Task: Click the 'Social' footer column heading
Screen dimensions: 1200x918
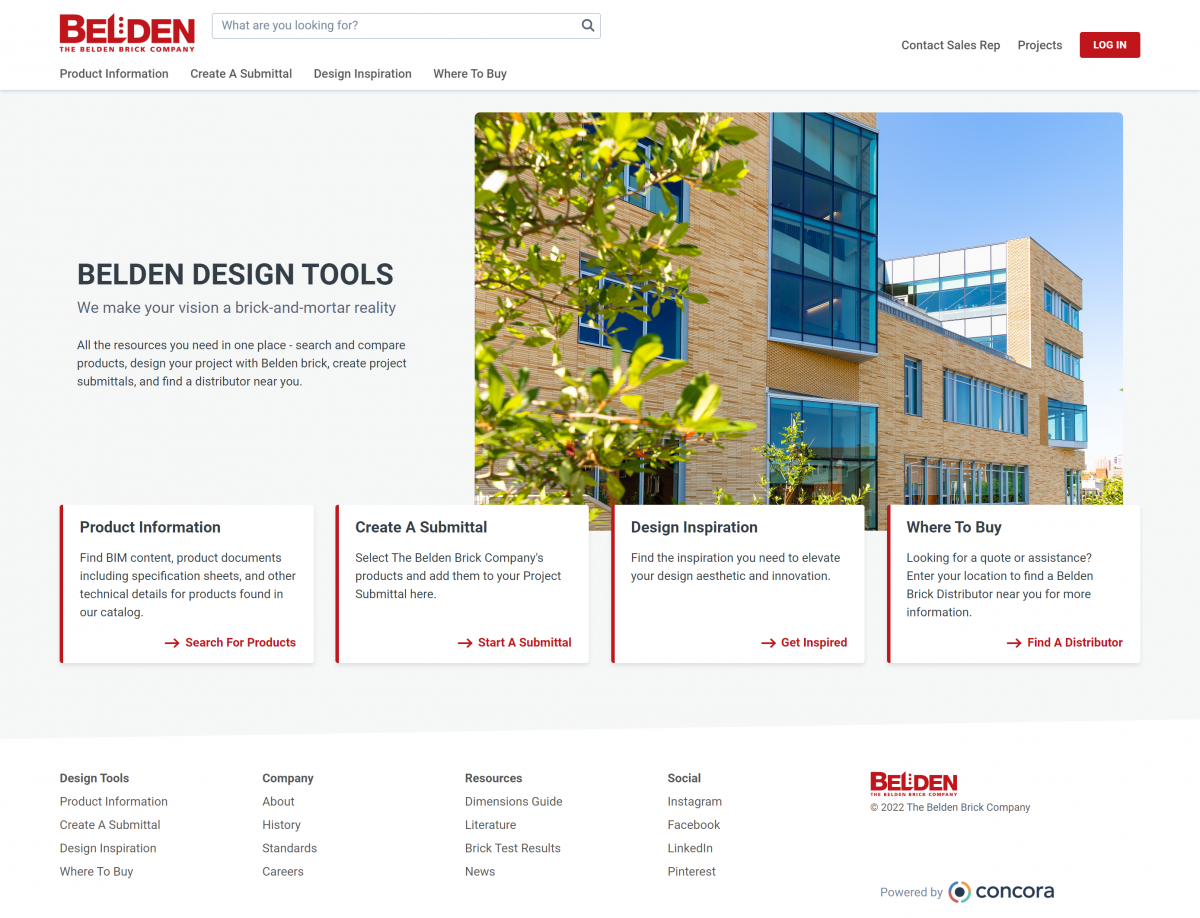Action: pyautogui.click(x=684, y=778)
